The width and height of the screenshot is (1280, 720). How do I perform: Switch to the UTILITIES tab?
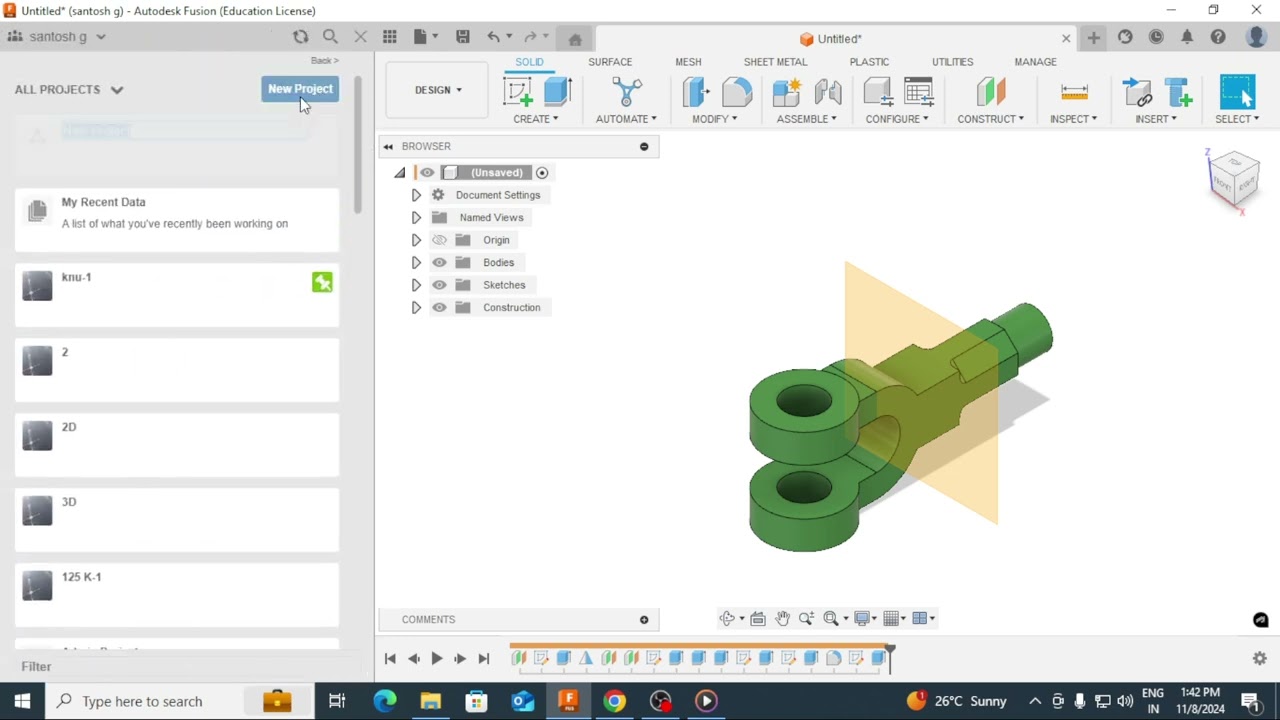[x=952, y=62]
